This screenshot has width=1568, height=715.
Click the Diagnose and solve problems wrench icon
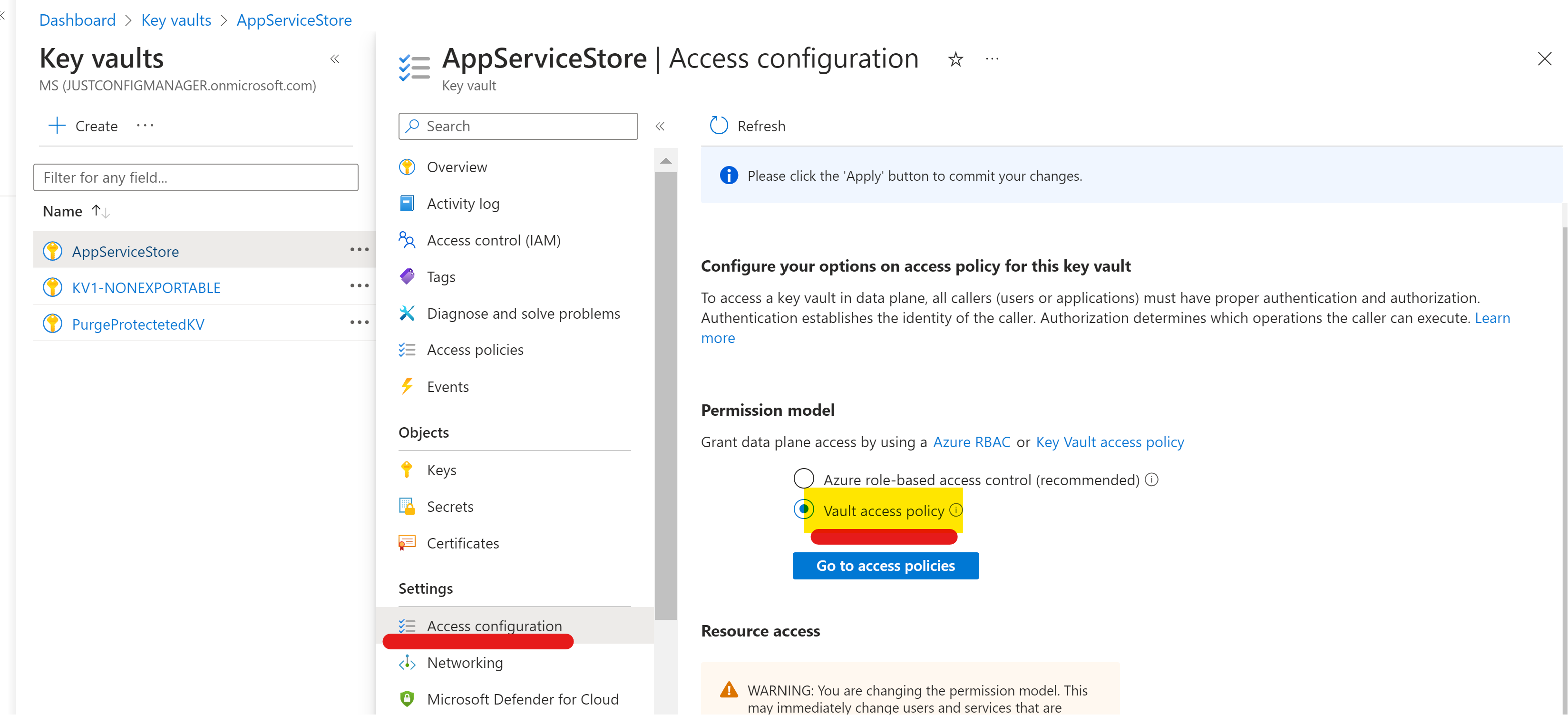click(x=407, y=313)
